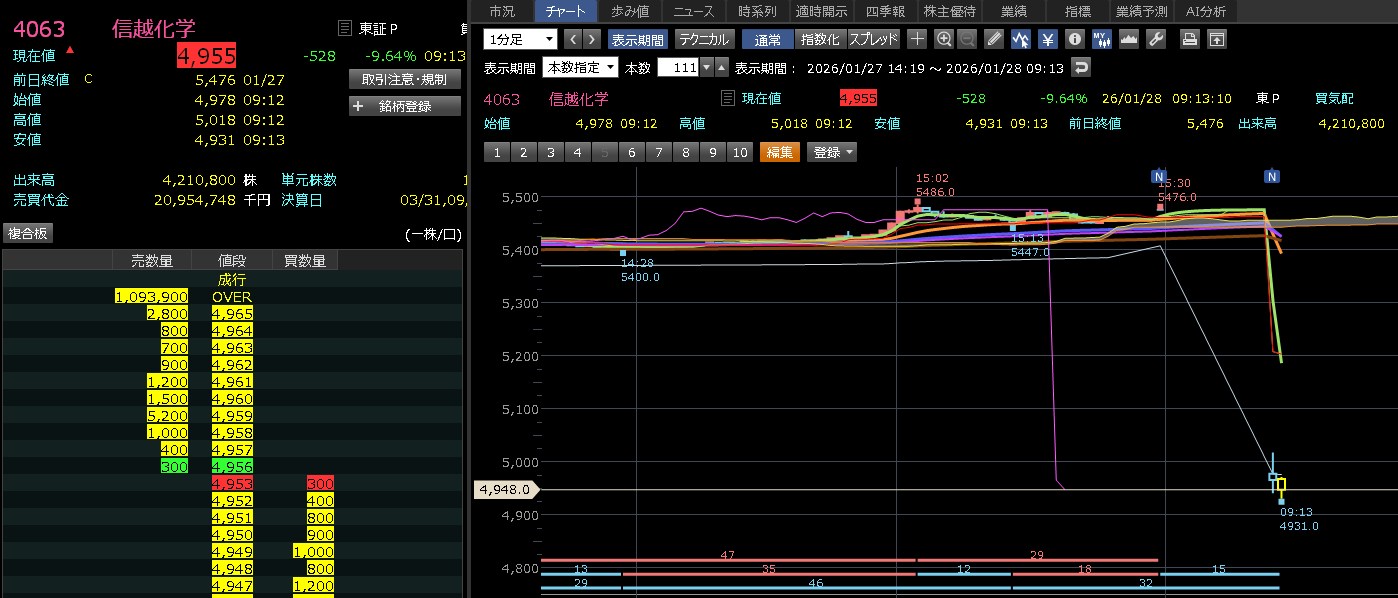1398x598 pixels.
Task: Click the 本数 input field showing 111
Action: pos(678,67)
